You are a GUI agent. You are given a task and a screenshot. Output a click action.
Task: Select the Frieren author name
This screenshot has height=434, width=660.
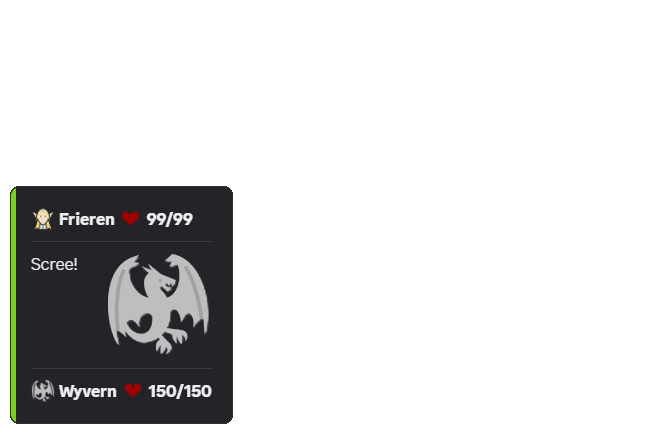87,219
